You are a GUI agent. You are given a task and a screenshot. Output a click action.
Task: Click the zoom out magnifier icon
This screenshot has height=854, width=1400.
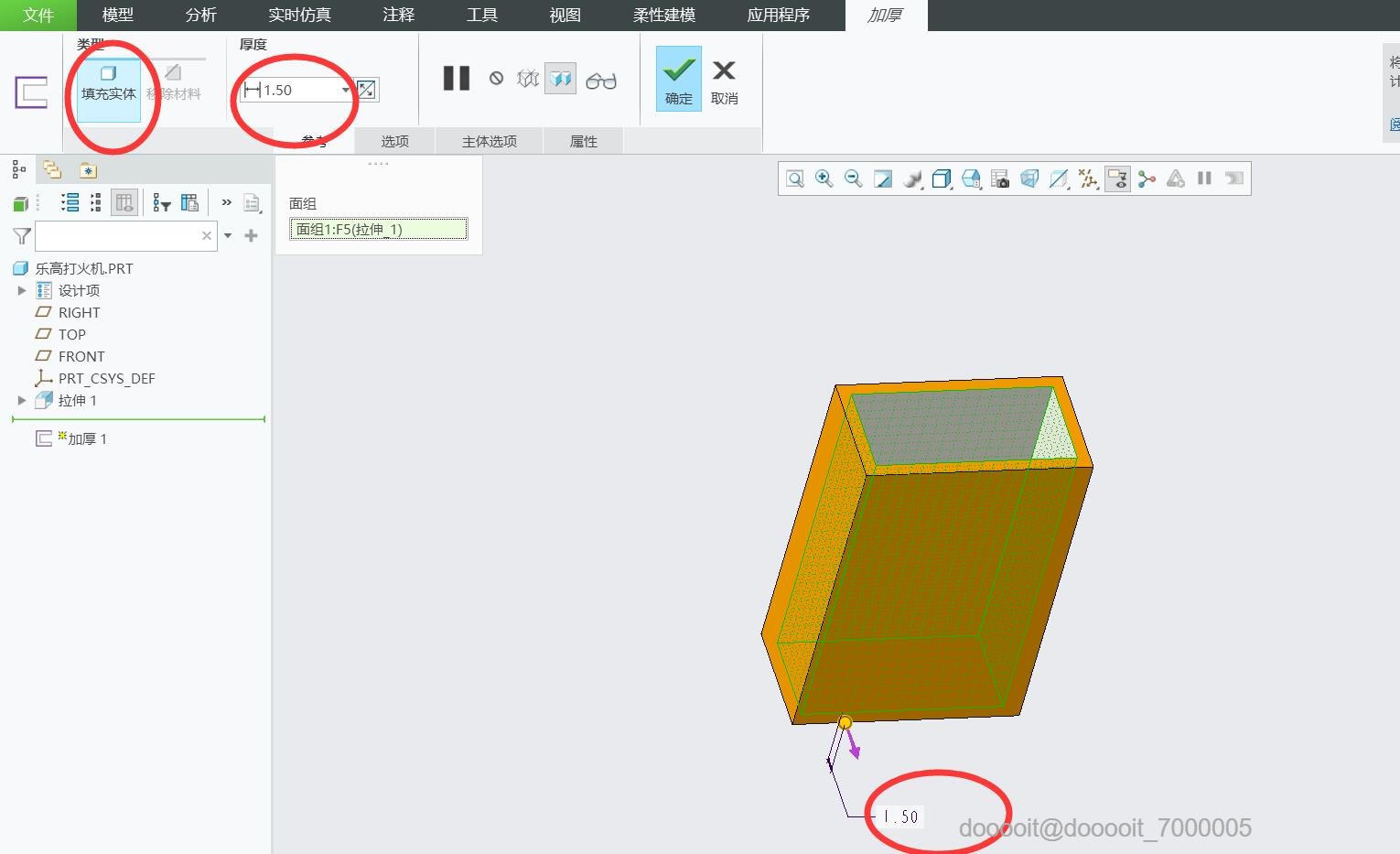click(854, 178)
